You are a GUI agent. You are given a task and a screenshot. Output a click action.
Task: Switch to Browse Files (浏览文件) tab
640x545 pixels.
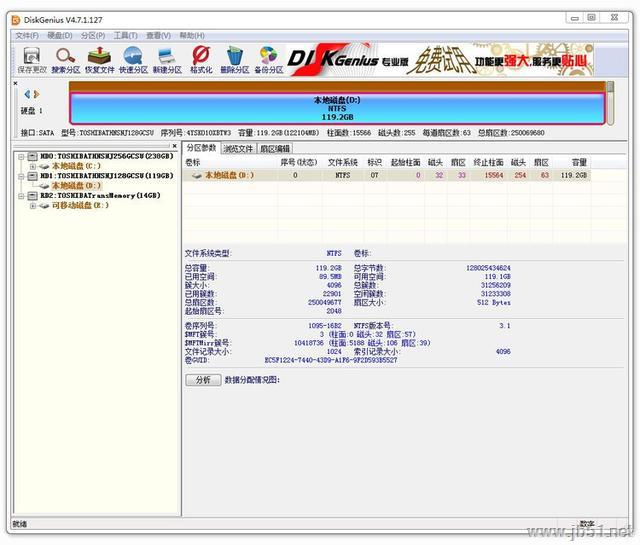[x=238, y=149]
